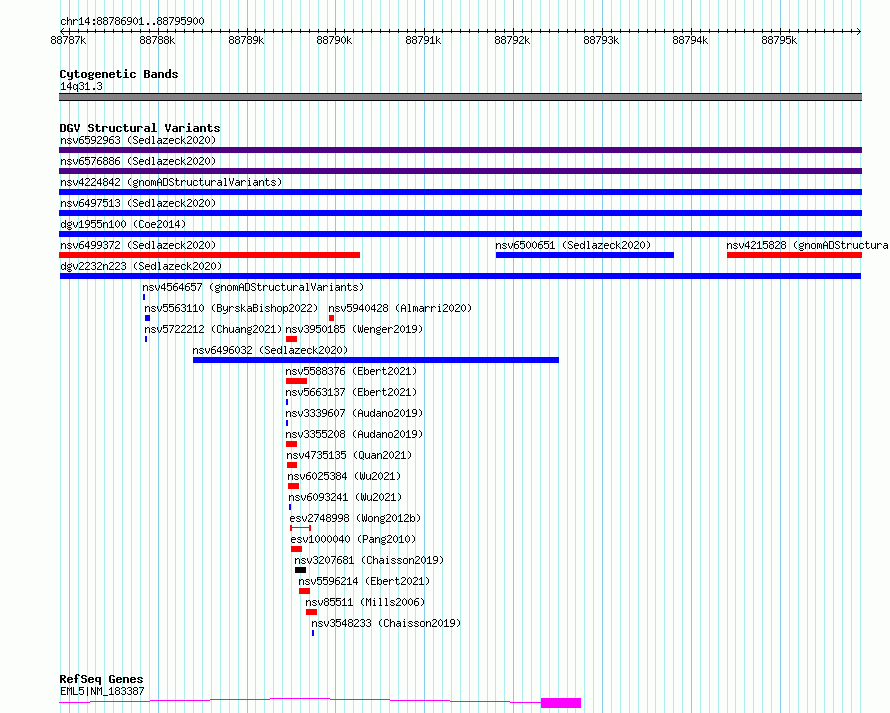
Task: Click the nsv3950185 (Wenger2019) label
Action: coord(354,329)
